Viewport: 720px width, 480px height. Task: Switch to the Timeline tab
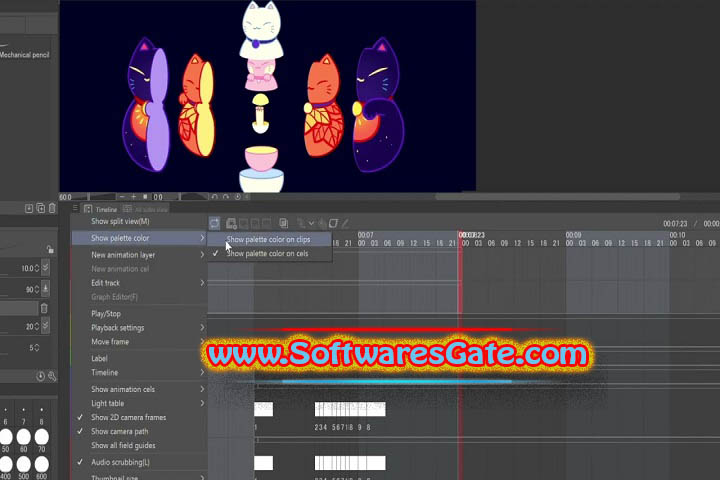[101, 209]
